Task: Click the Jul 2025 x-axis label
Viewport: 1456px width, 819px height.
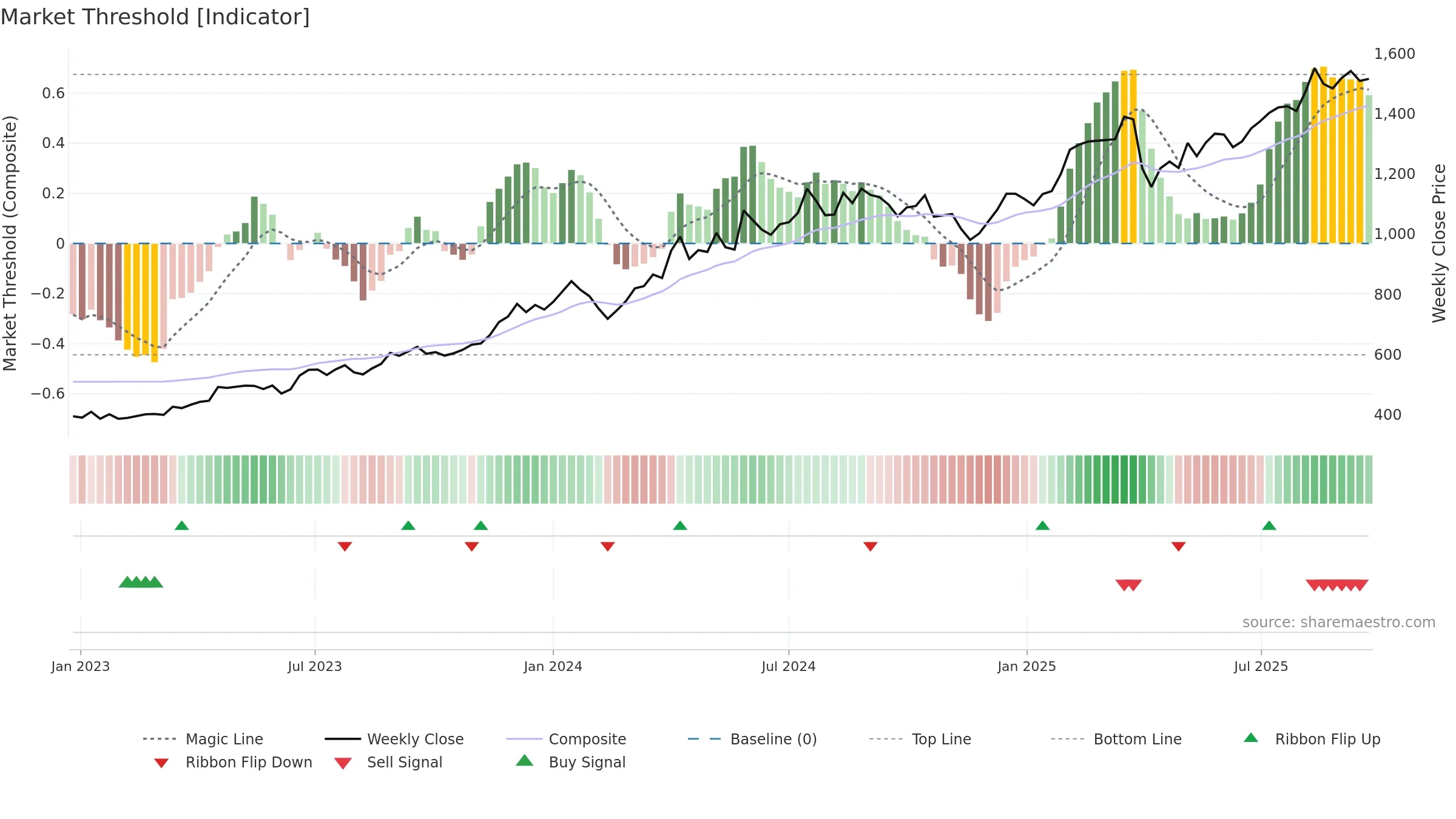Action: (x=1261, y=666)
